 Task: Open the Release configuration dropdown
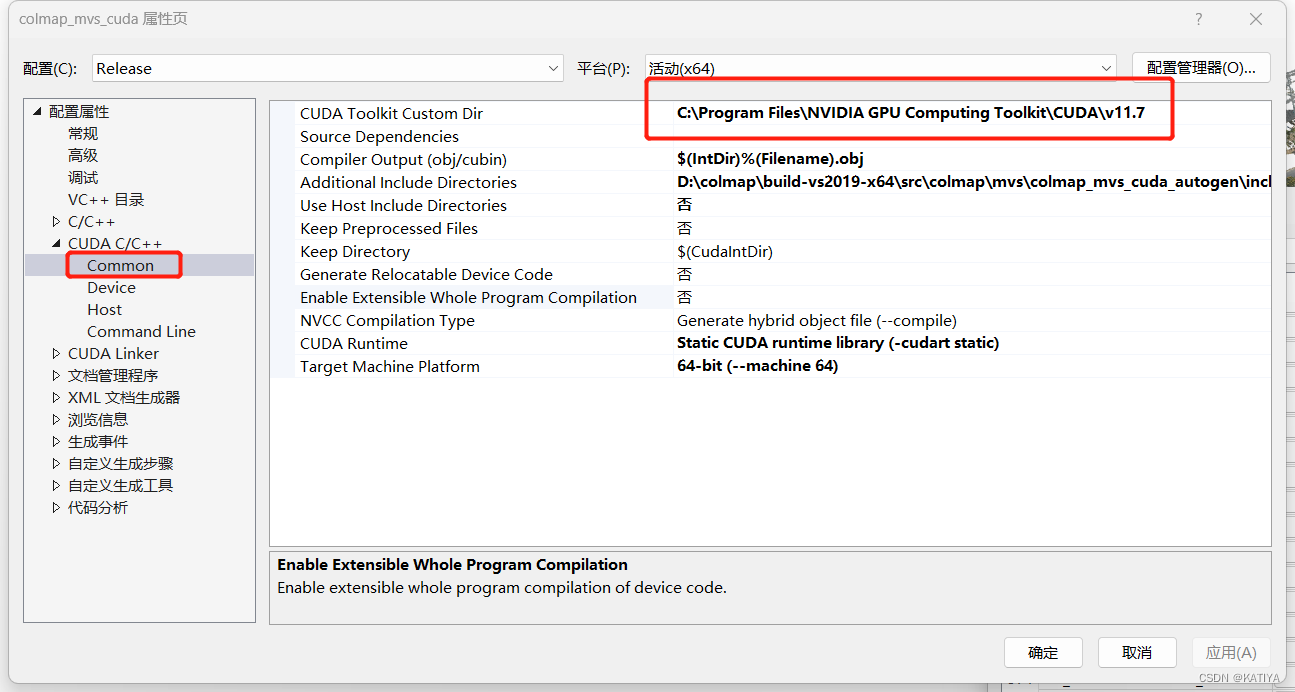[551, 67]
